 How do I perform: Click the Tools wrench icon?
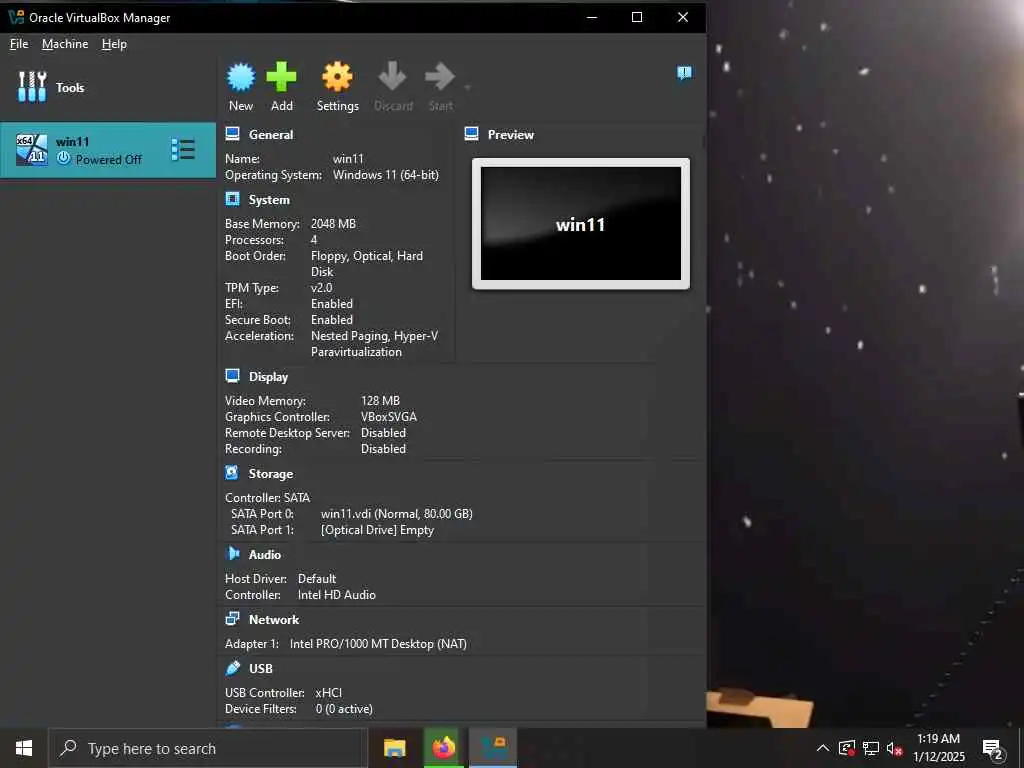[32, 87]
